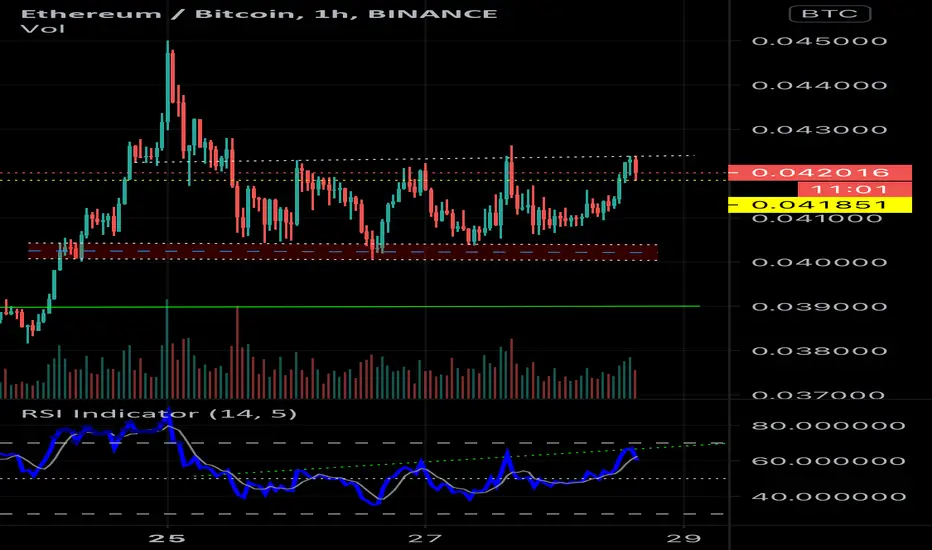Click the 0.040000 price axis label
The image size is (932, 550).
click(x=820, y=262)
